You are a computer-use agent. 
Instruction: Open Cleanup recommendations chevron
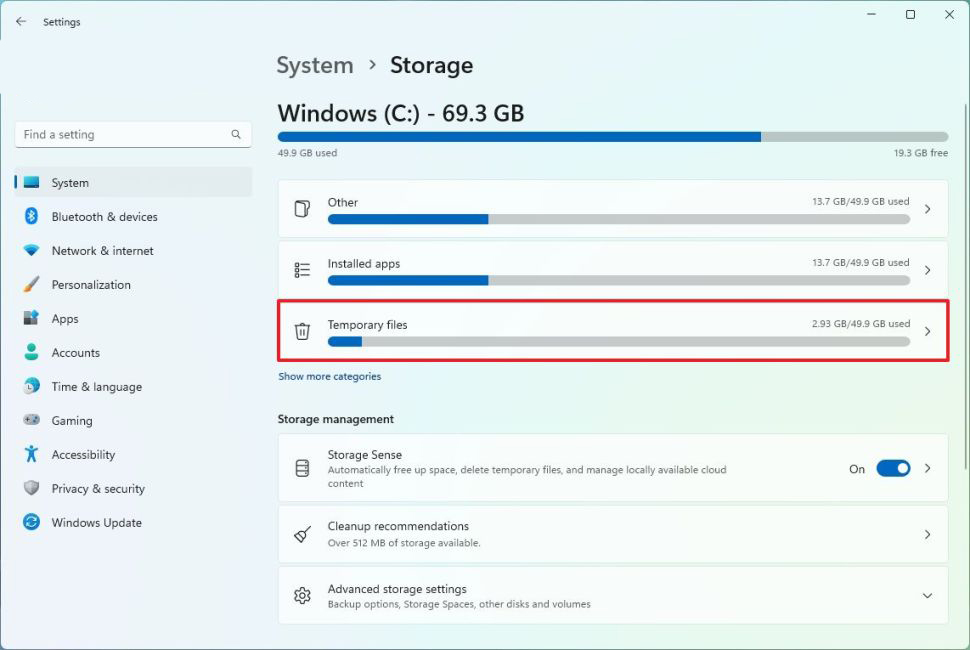click(x=927, y=535)
